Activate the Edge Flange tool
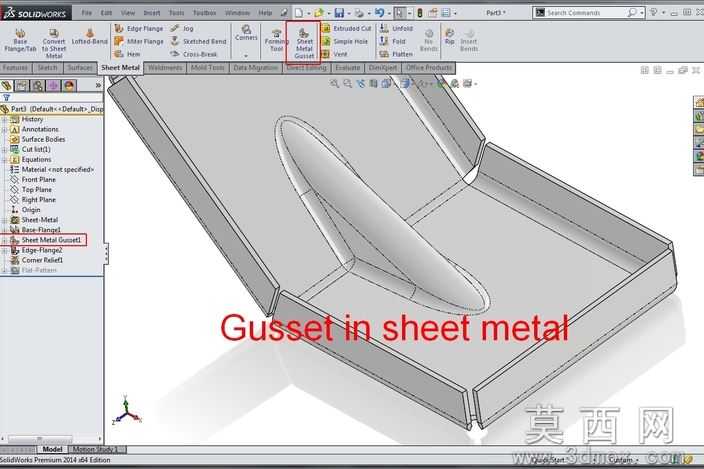The height and width of the screenshot is (469, 704). point(139,28)
